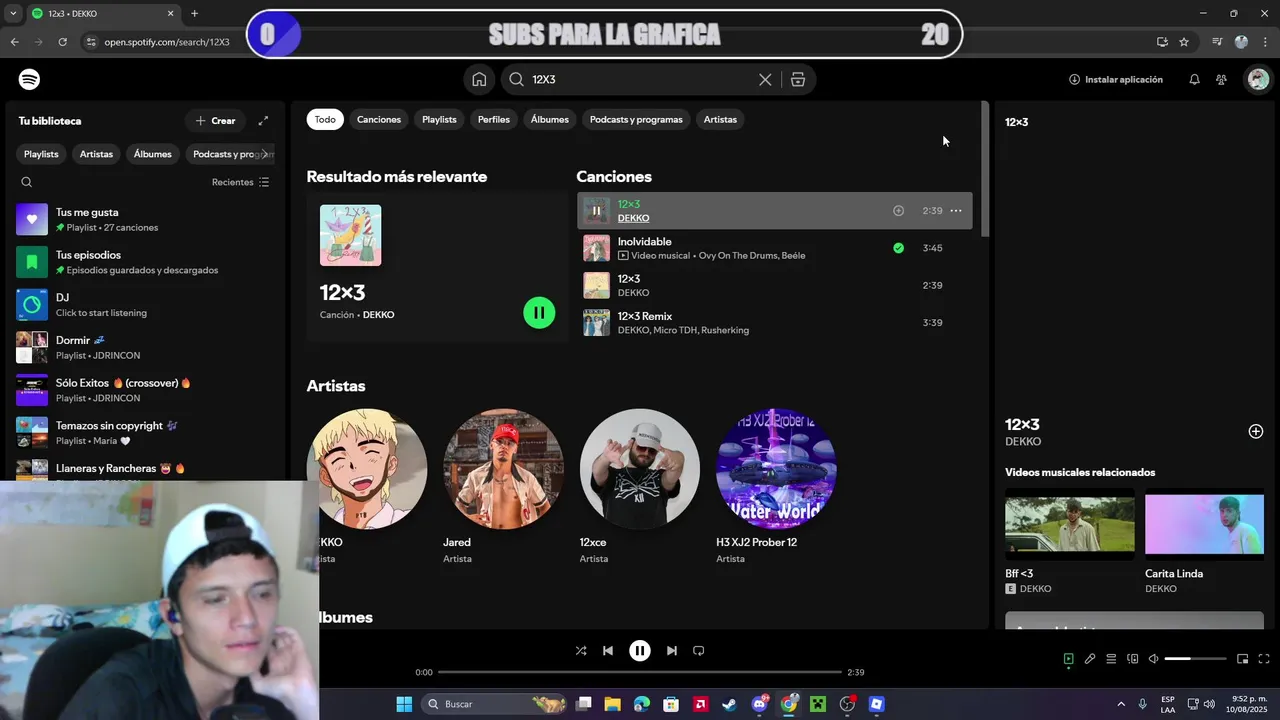Enter full screen player mode
Screen dimensions: 1280x720
click(x=1264, y=659)
